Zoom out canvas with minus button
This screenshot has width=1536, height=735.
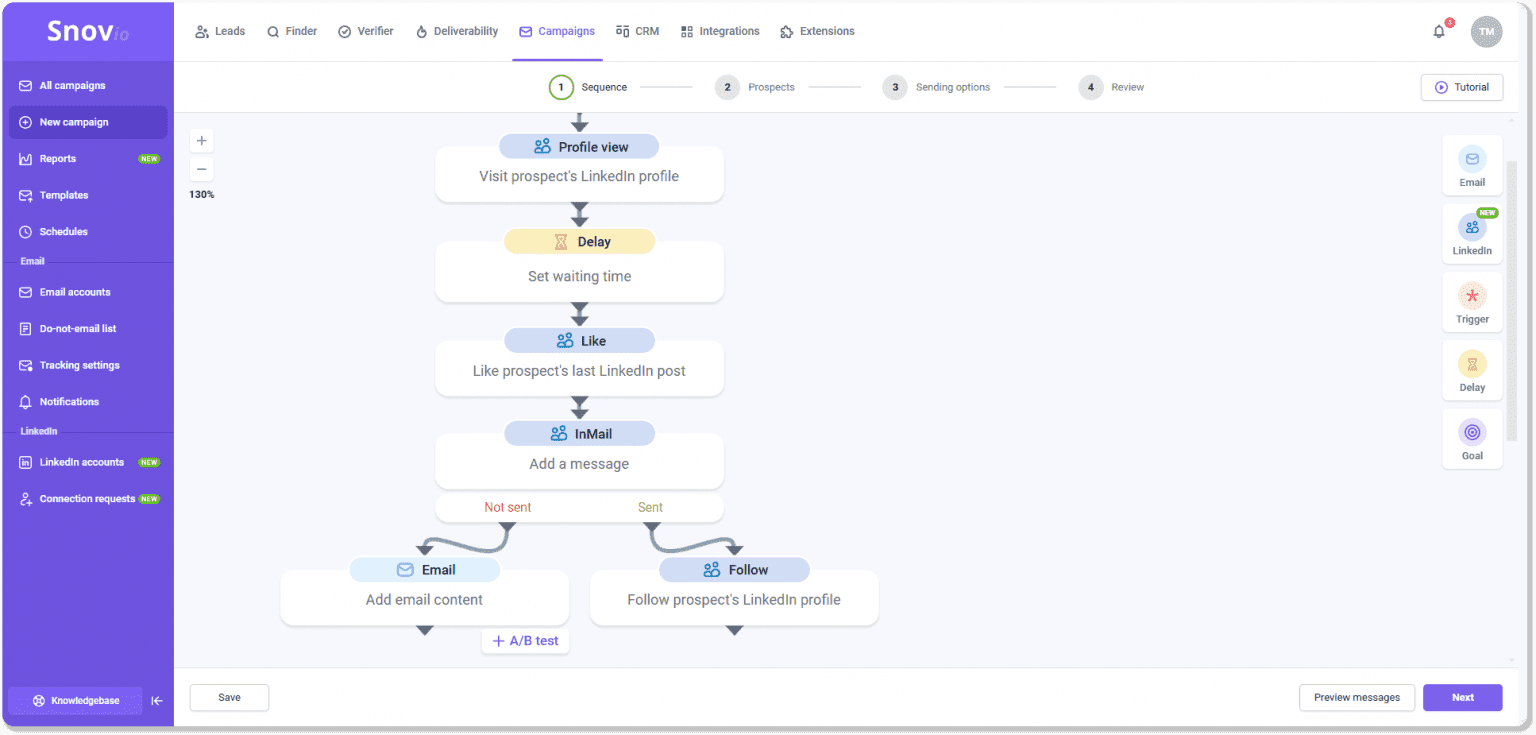point(201,169)
